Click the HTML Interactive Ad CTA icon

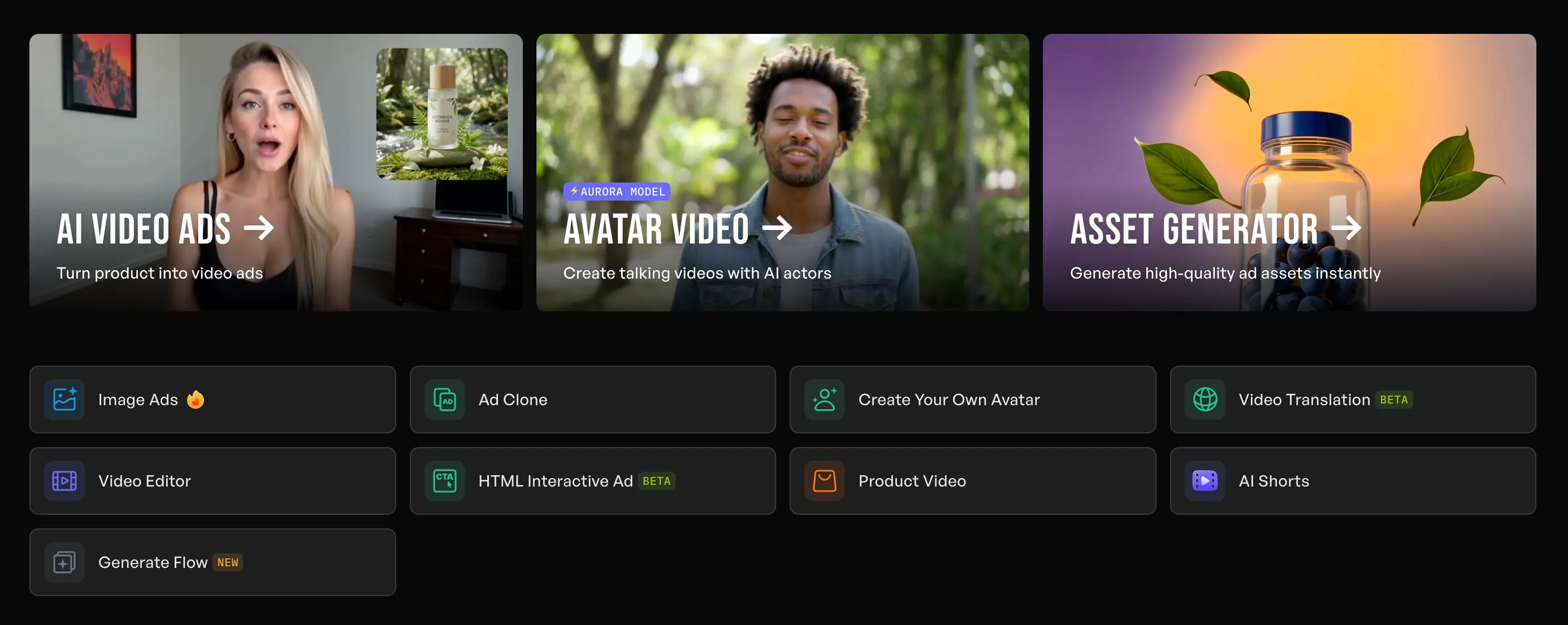click(444, 481)
